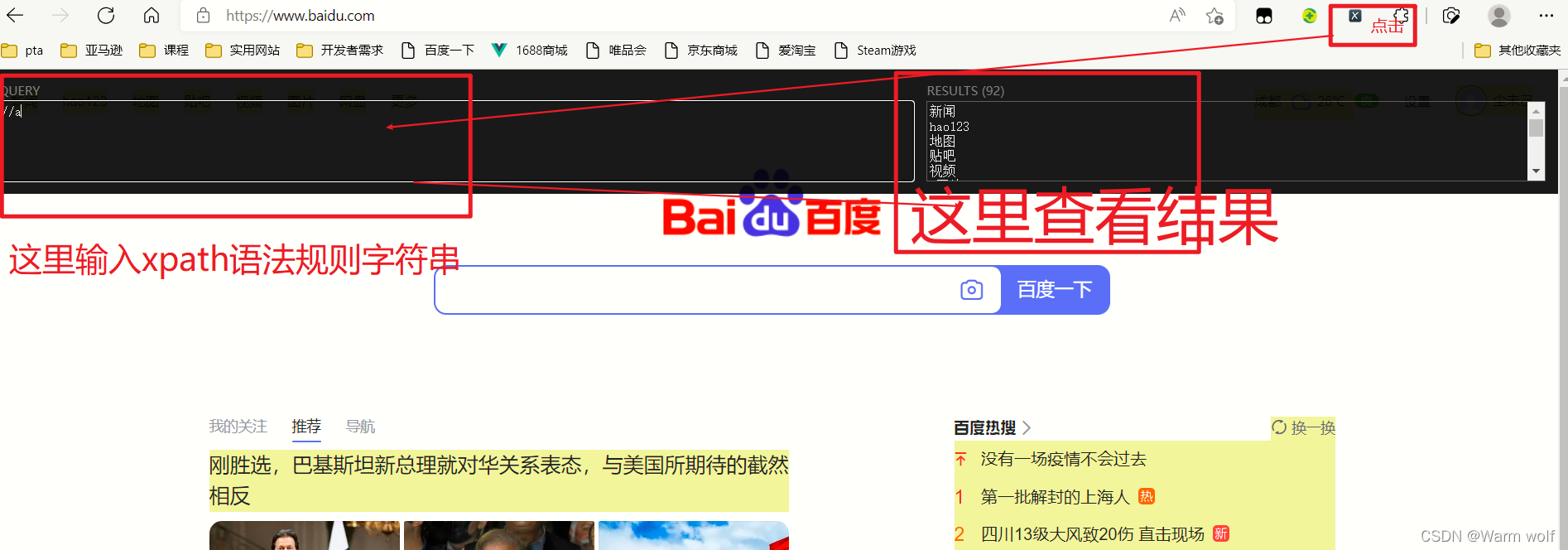Click the RESULTS panel scroll-down arrow
Screen dimensions: 1568x550
point(1537,171)
